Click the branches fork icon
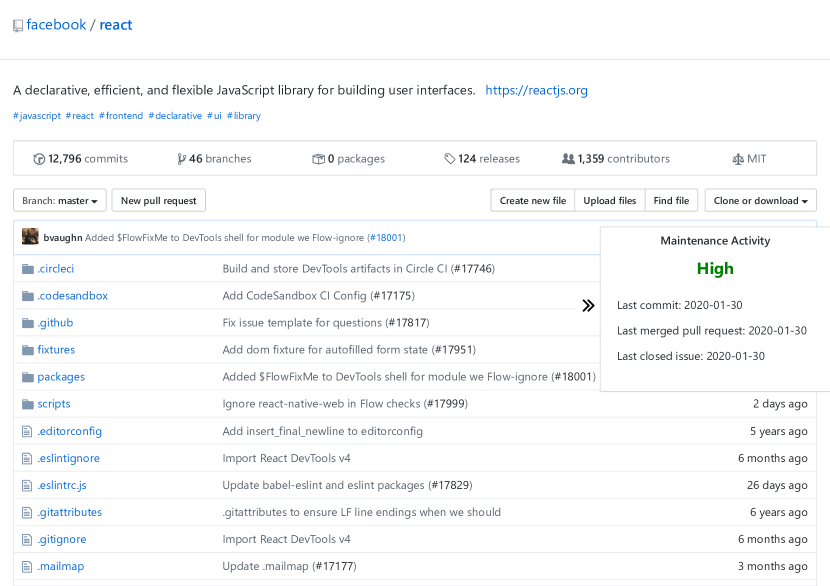 182,159
